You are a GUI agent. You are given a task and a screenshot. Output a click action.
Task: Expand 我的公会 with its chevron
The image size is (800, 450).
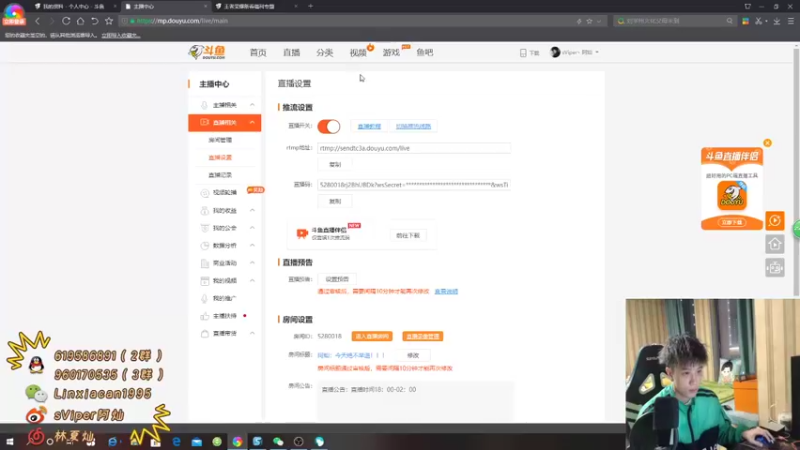pyautogui.click(x=252, y=228)
